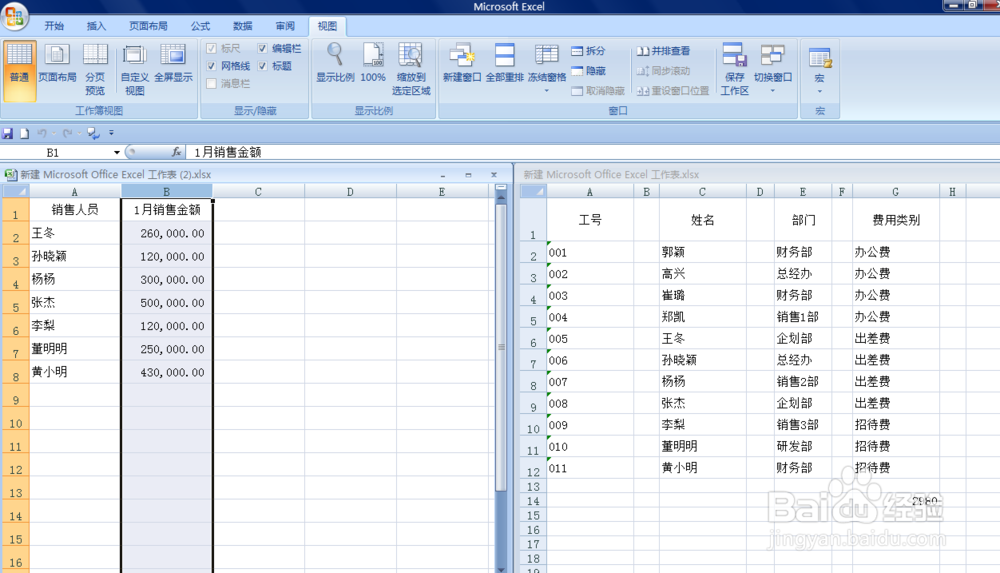Toggle View Side by Side (并排查看)

click(663, 51)
